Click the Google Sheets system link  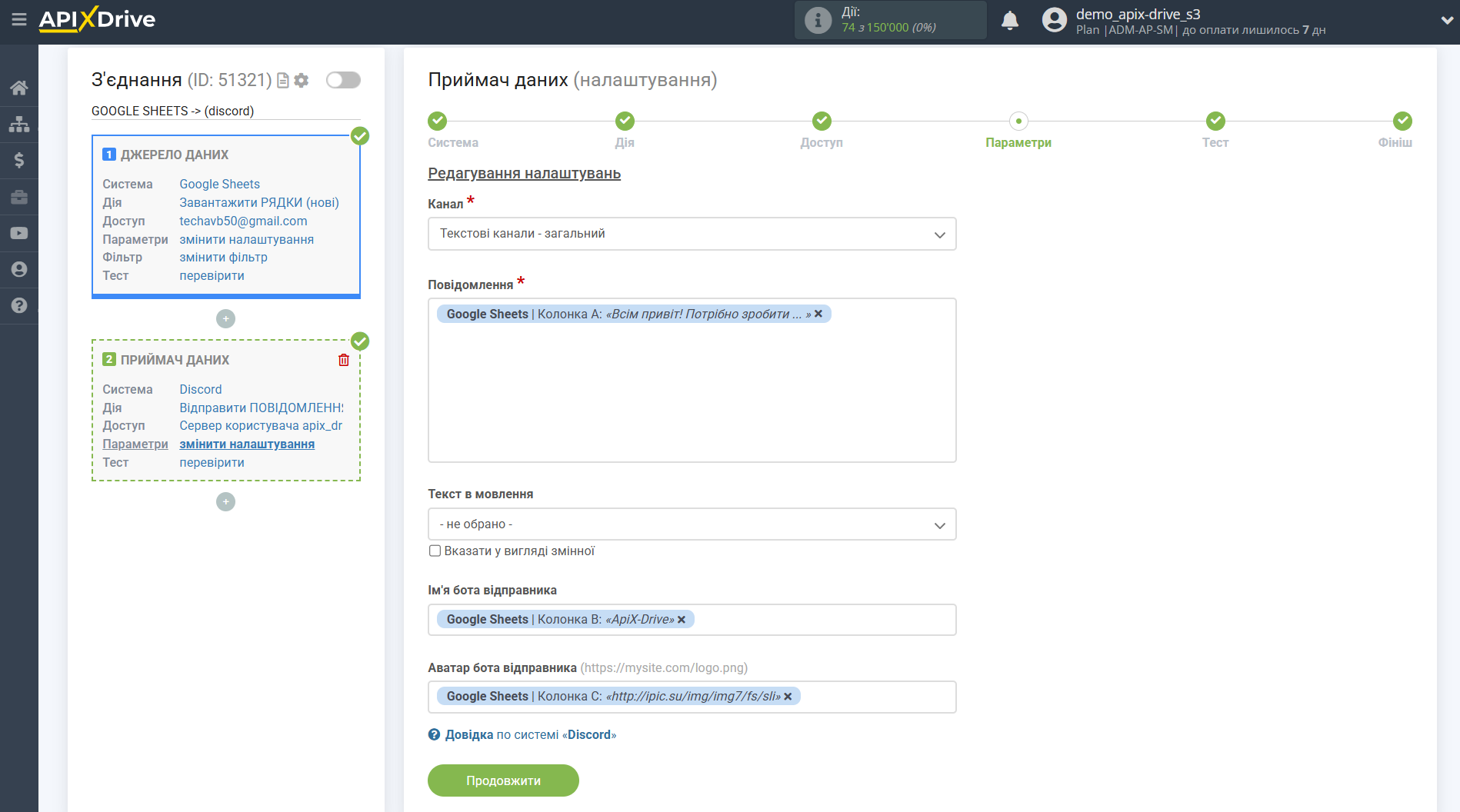[219, 184]
